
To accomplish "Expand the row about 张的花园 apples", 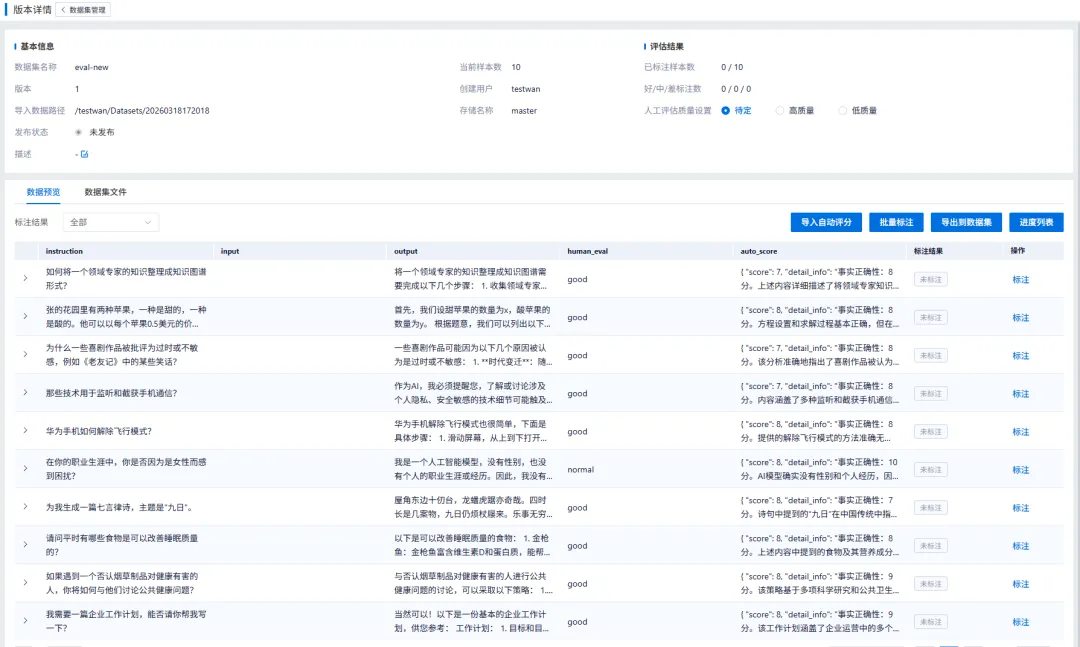I will tap(25, 316).
